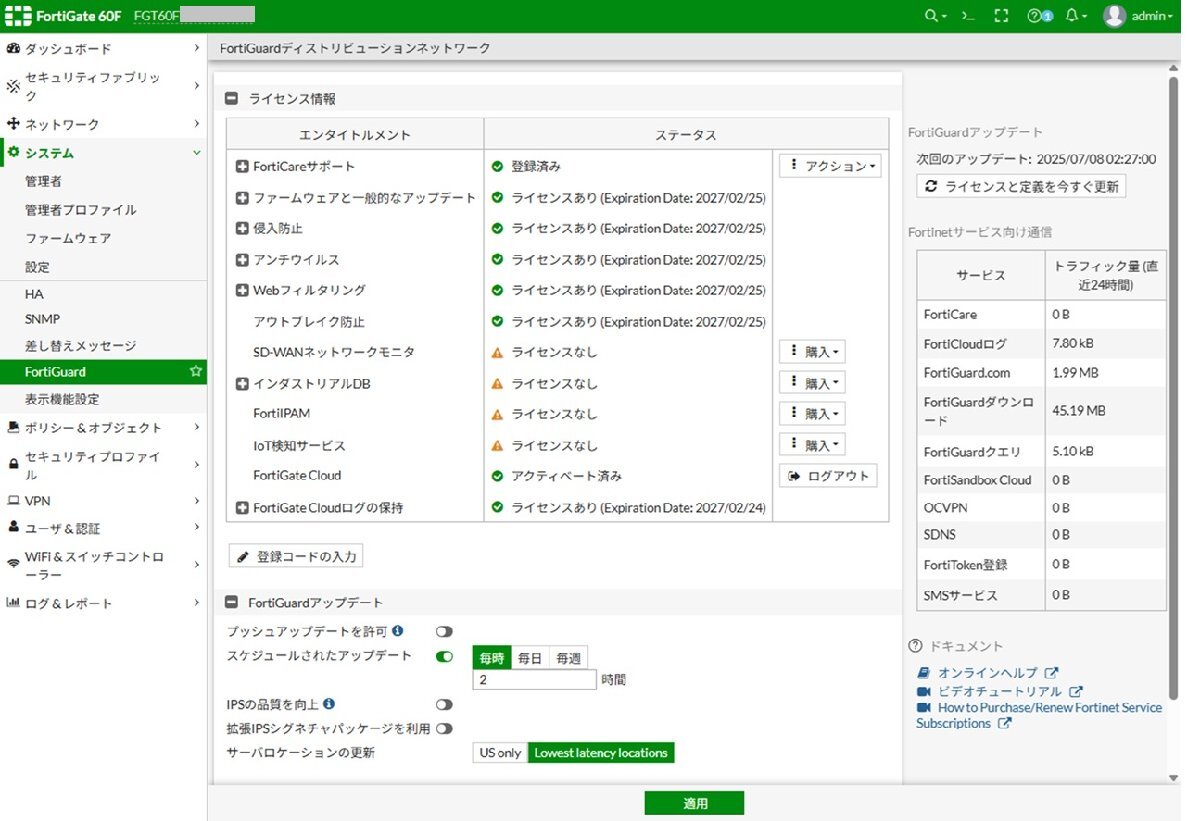Click the WiFi＆スイッチコントローラー wifi icon
This screenshot has height=821, width=1200.
pos(13,565)
